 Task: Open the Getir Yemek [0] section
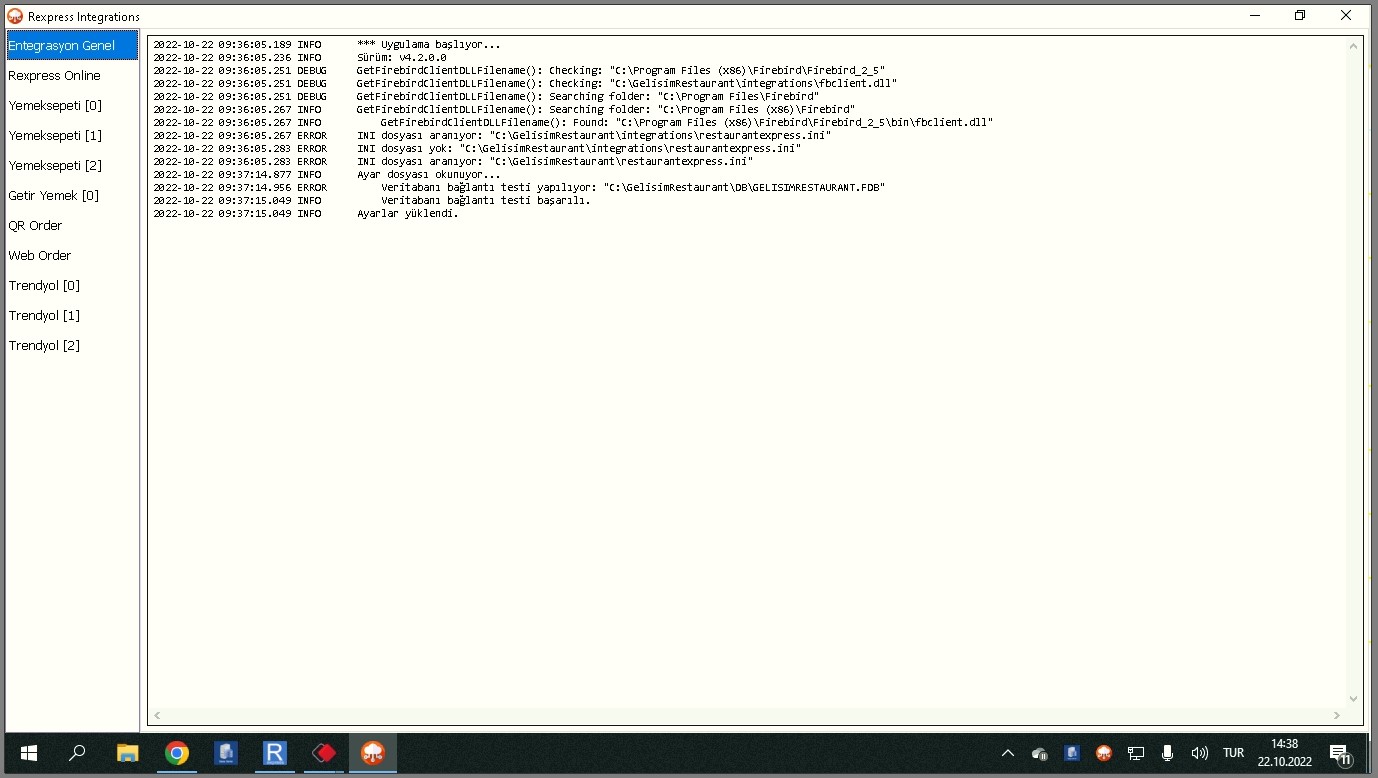72,195
